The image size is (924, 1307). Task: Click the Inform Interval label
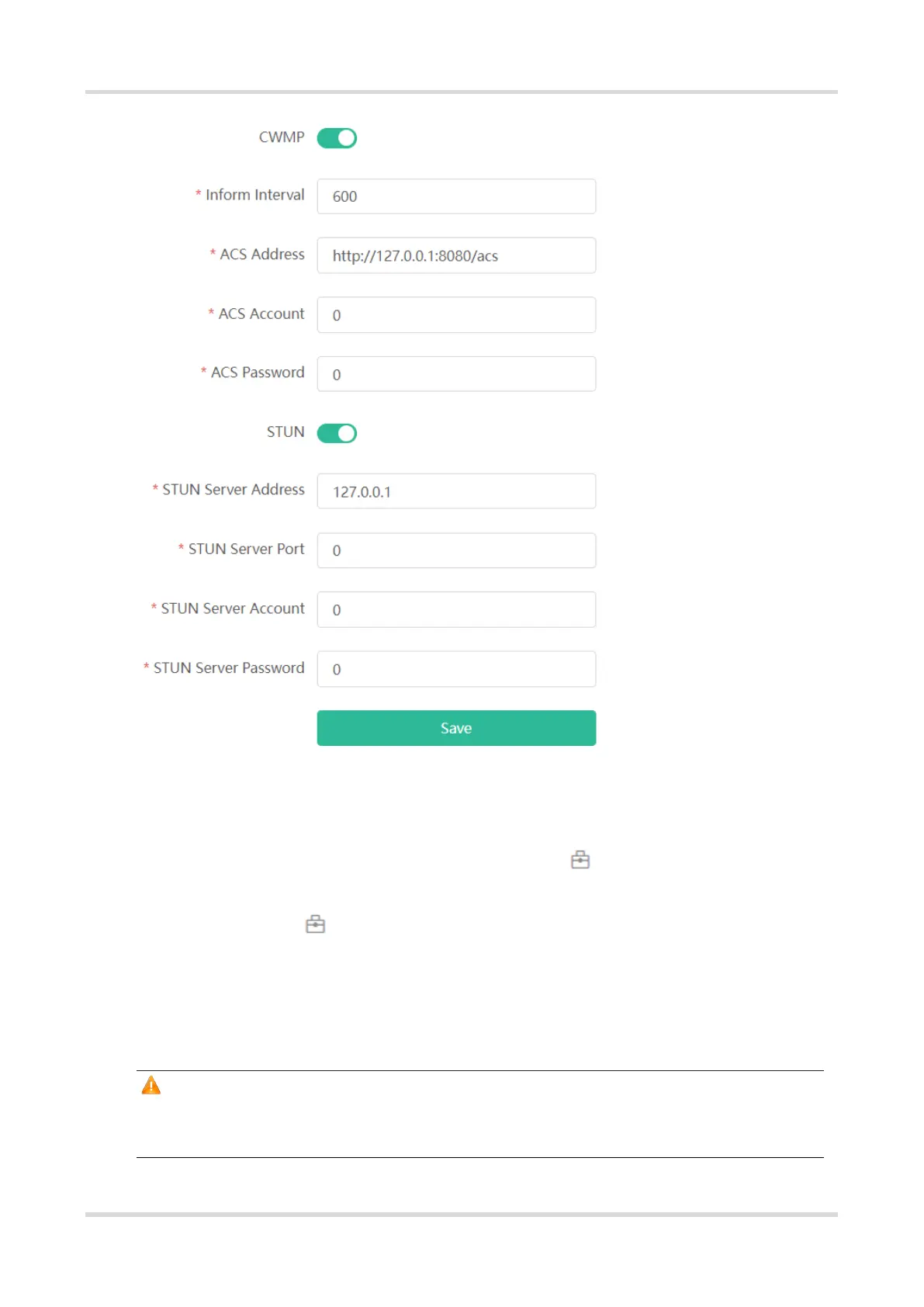pyautogui.click(x=254, y=195)
